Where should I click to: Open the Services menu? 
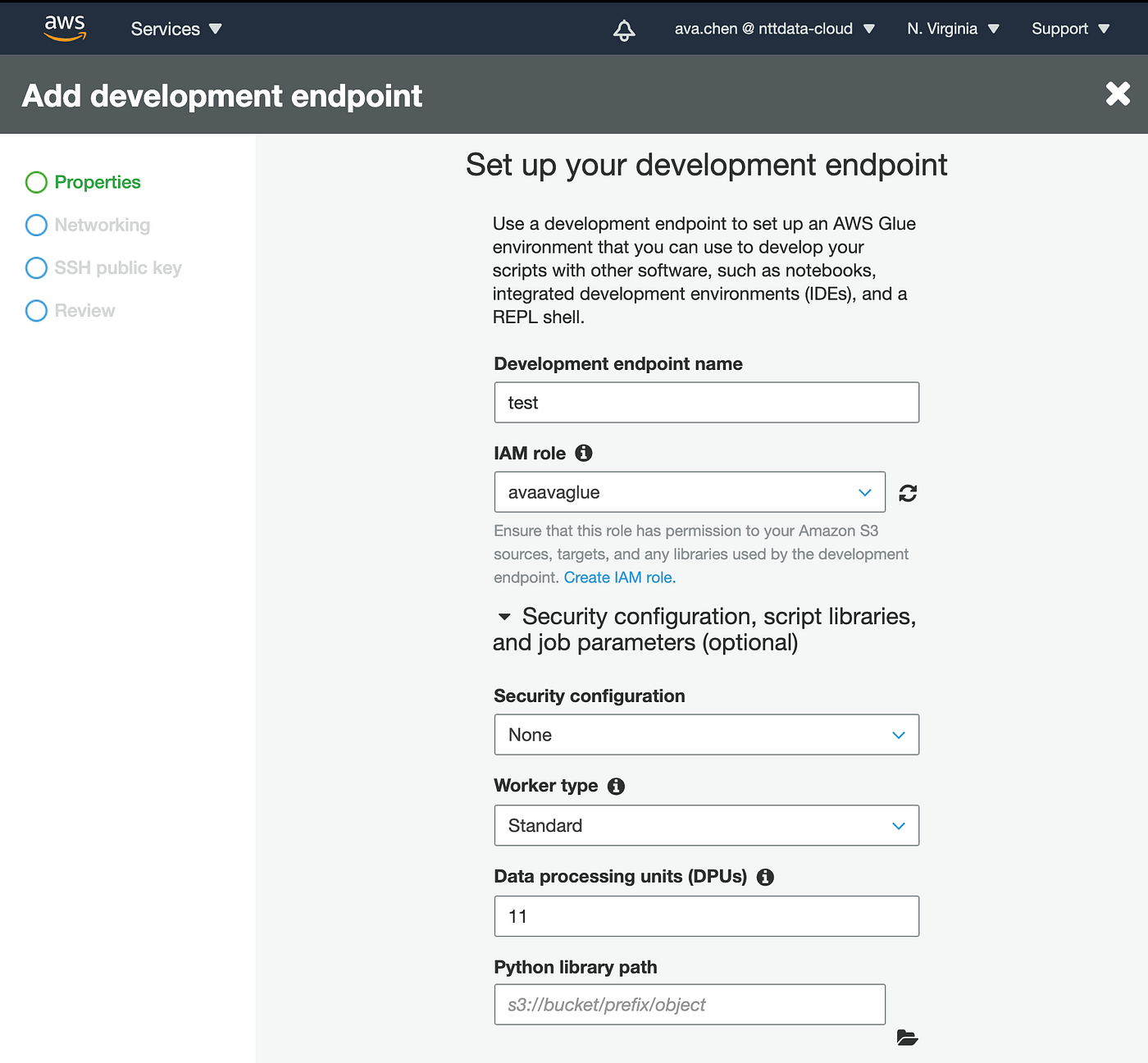pos(165,29)
